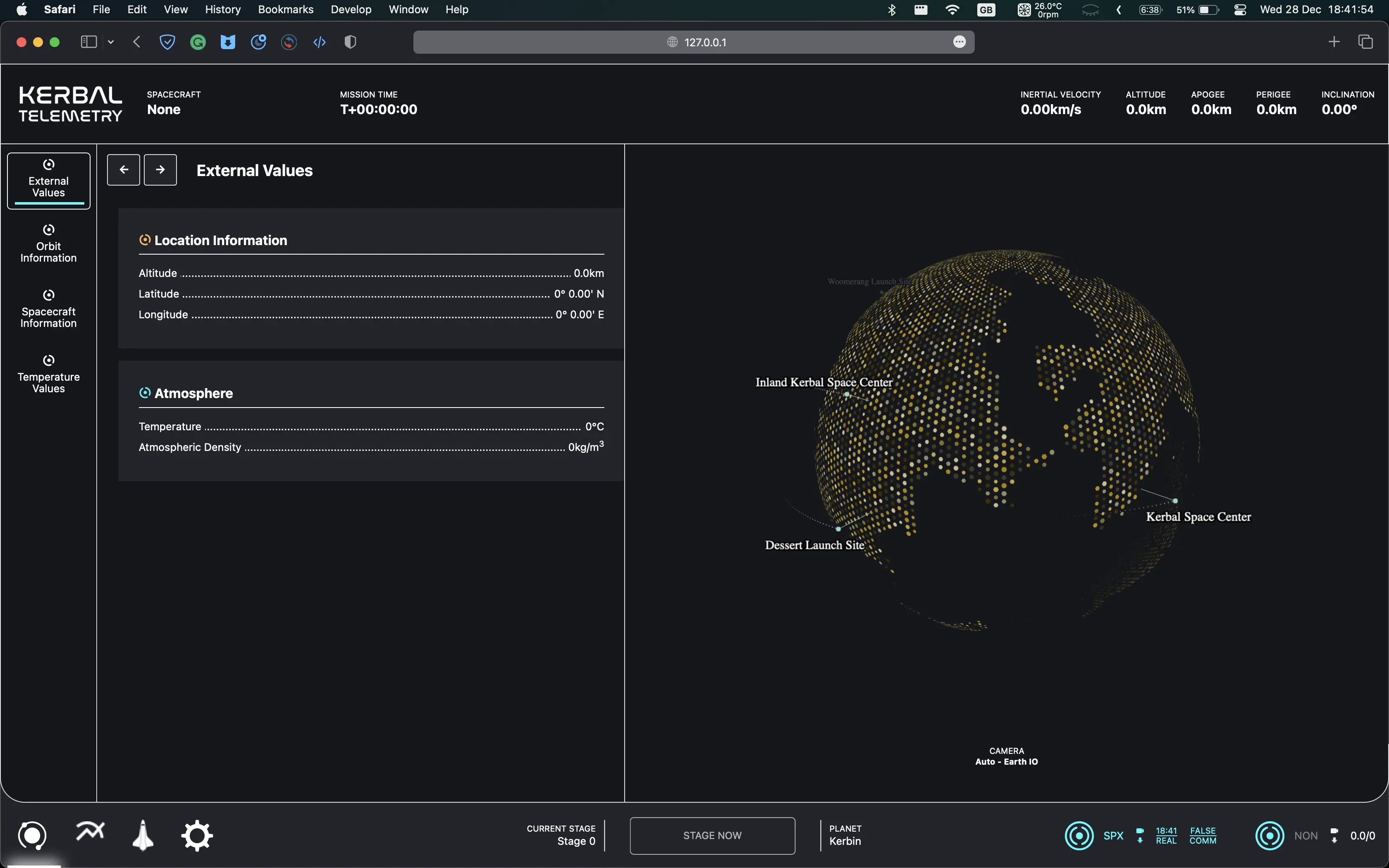Click Safari back navigation arrow

(136, 42)
